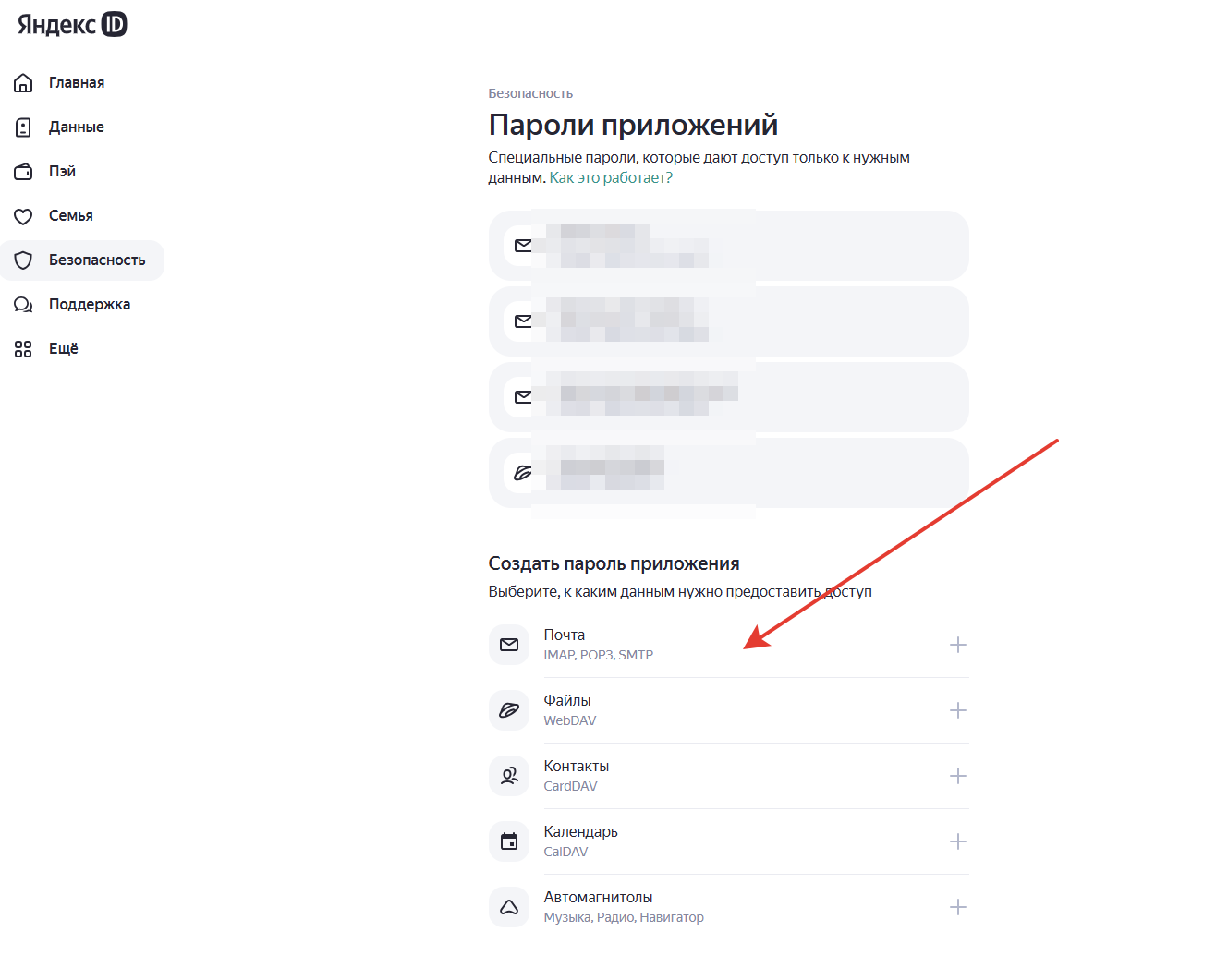Open Поддержка from the sidebar
The width and height of the screenshot is (1228, 980).
coord(89,305)
